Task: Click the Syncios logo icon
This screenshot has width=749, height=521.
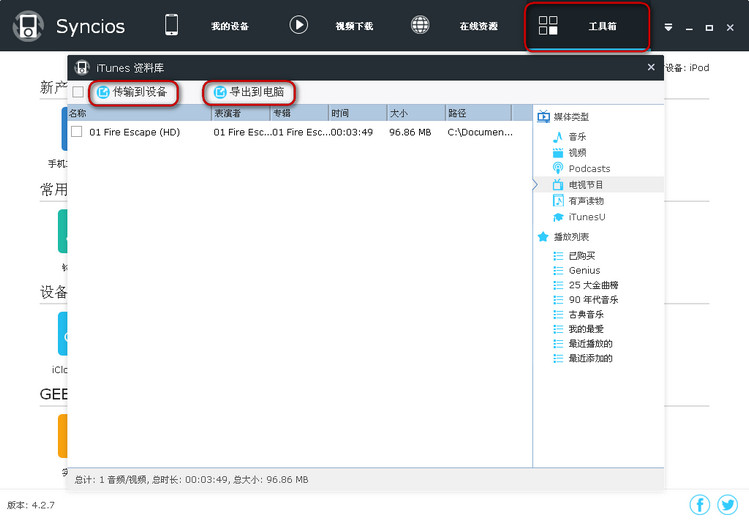Action: (x=28, y=26)
